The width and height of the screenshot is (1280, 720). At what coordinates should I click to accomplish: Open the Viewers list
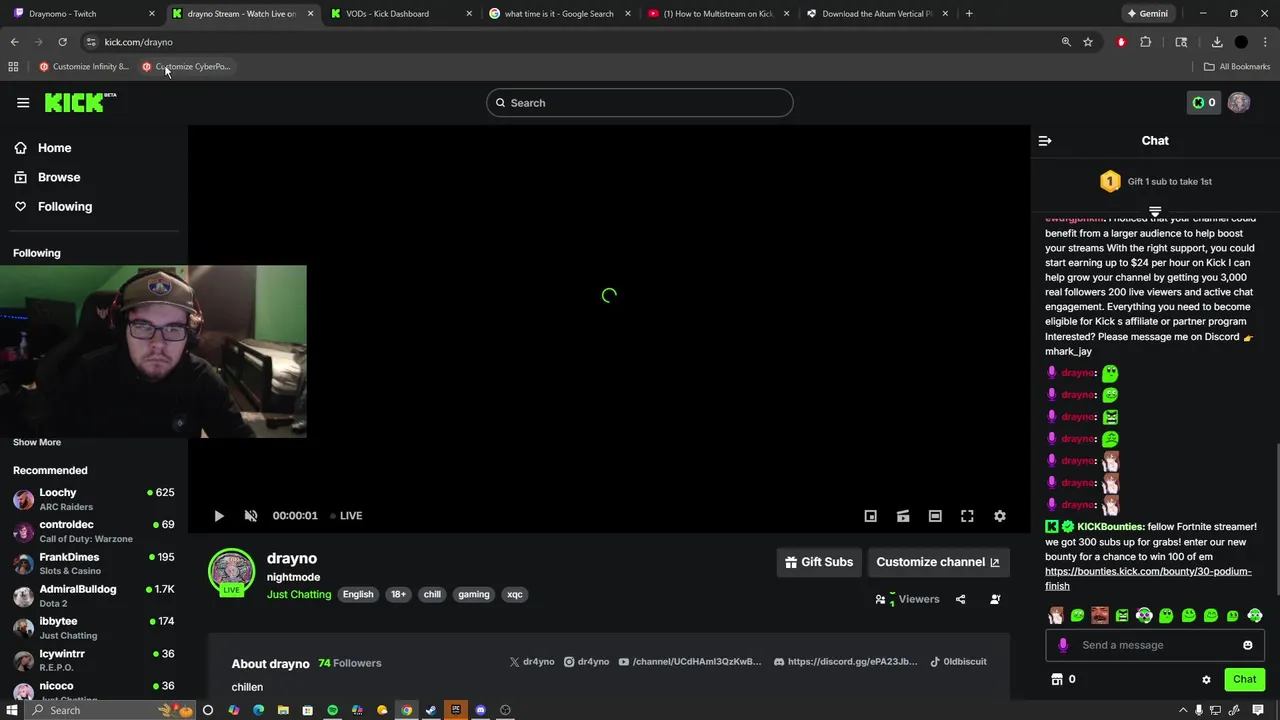tap(908, 600)
